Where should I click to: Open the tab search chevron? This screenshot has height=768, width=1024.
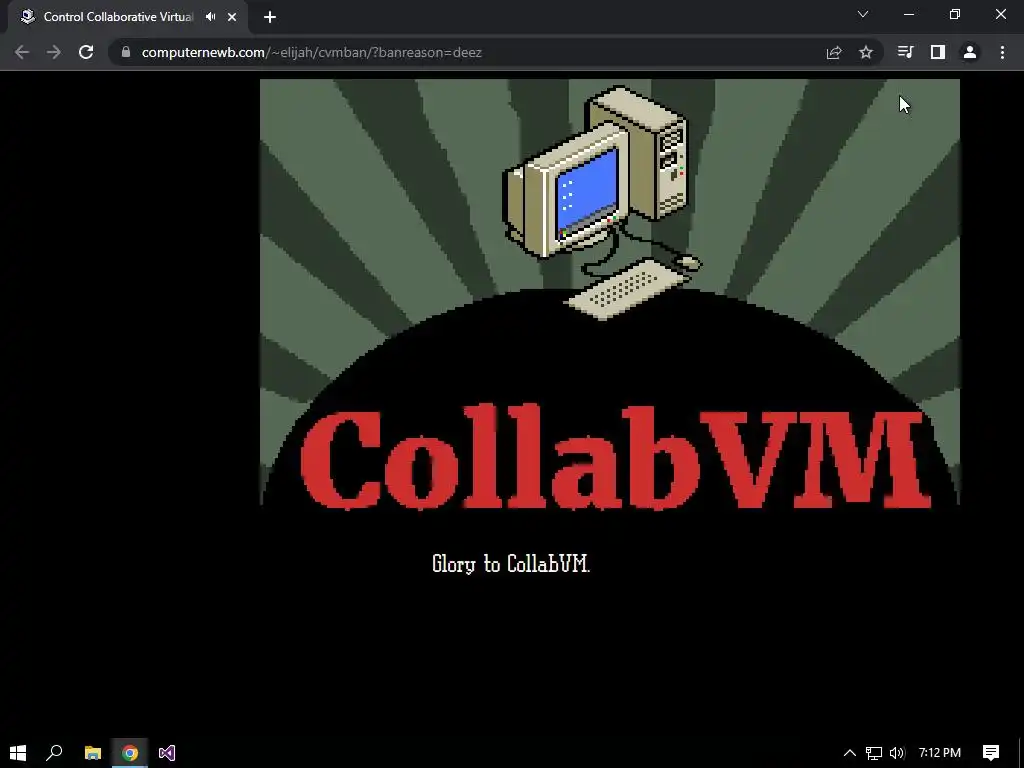tap(863, 14)
